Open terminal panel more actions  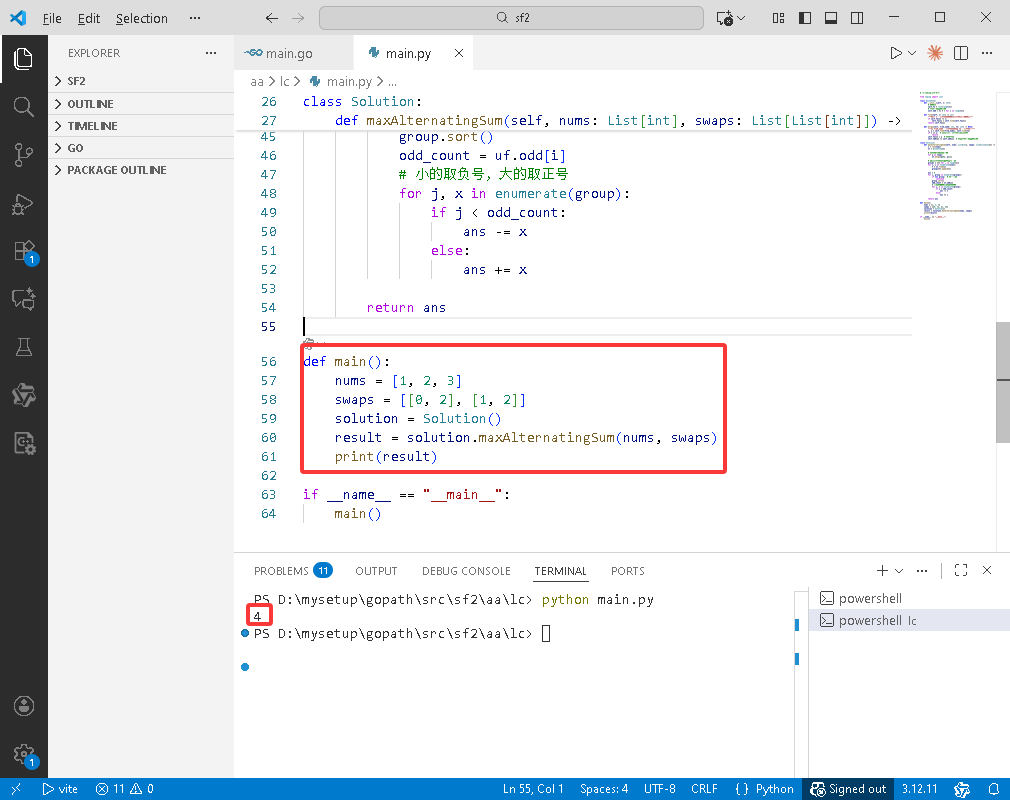click(x=922, y=570)
